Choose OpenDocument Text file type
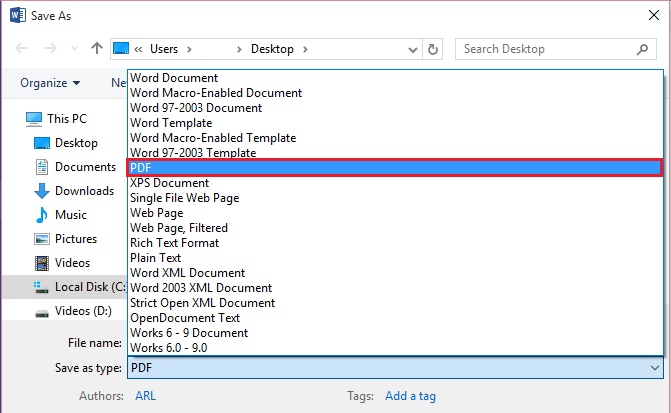 click(395, 318)
